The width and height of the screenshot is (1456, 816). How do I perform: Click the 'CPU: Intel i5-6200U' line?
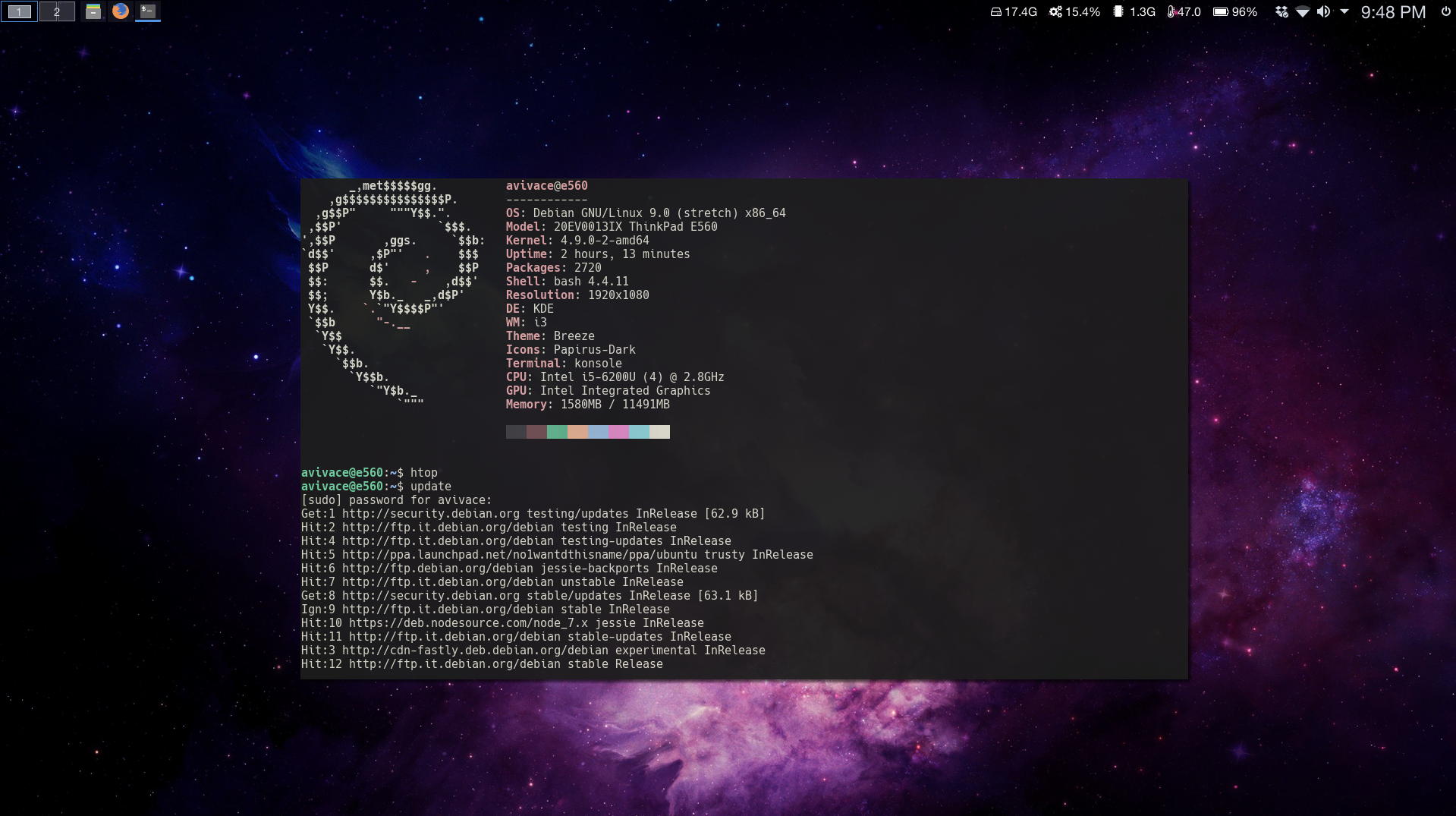pyautogui.click(x=615, y=377)
